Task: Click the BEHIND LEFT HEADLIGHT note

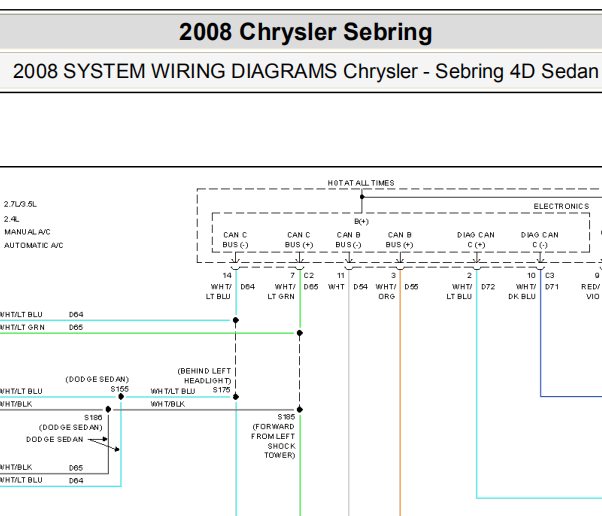Action: pyautogui.click(x=204, y=376)
